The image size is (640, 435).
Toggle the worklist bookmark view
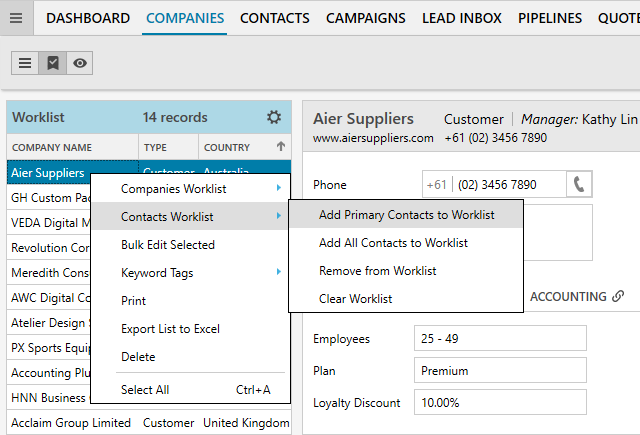click(x=53, y=62)
